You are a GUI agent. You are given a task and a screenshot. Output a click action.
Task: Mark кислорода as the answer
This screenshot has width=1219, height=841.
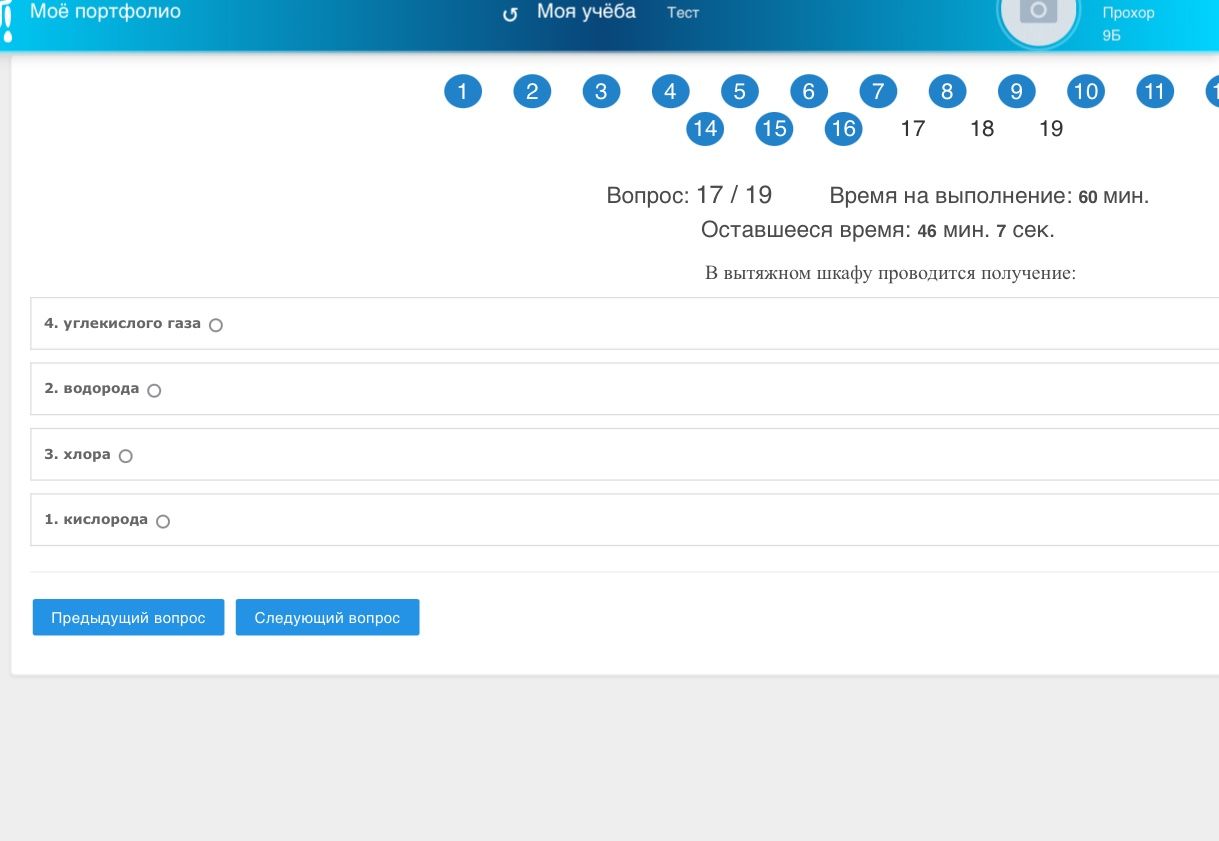pos(163,521)
